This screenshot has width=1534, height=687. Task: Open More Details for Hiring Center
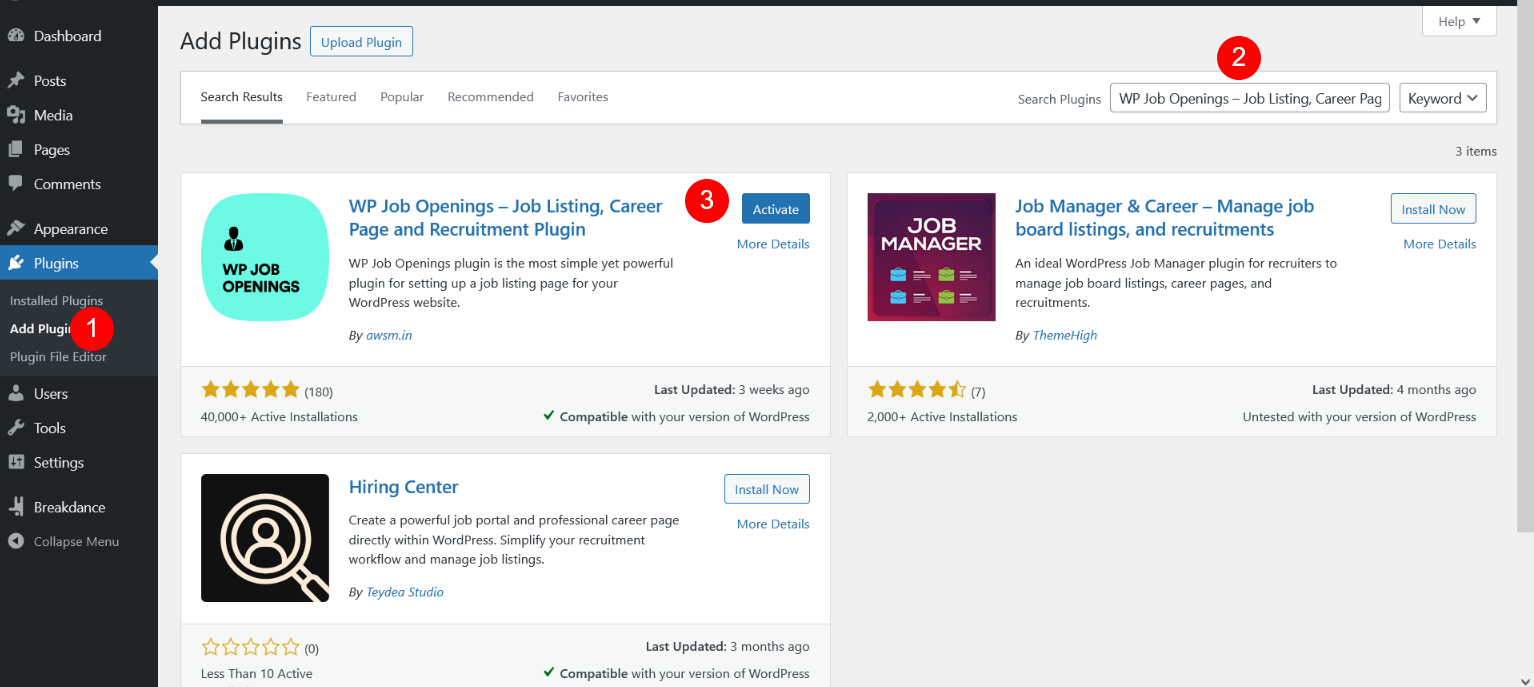coord(773,524)
